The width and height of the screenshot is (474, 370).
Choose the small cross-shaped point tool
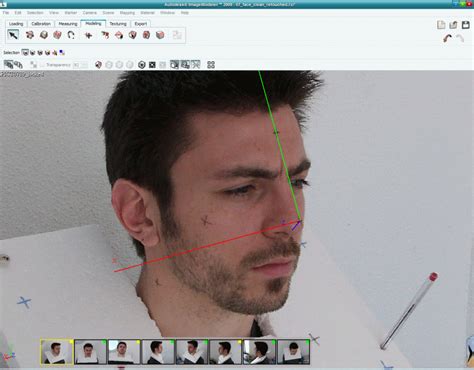coord(88,35)
